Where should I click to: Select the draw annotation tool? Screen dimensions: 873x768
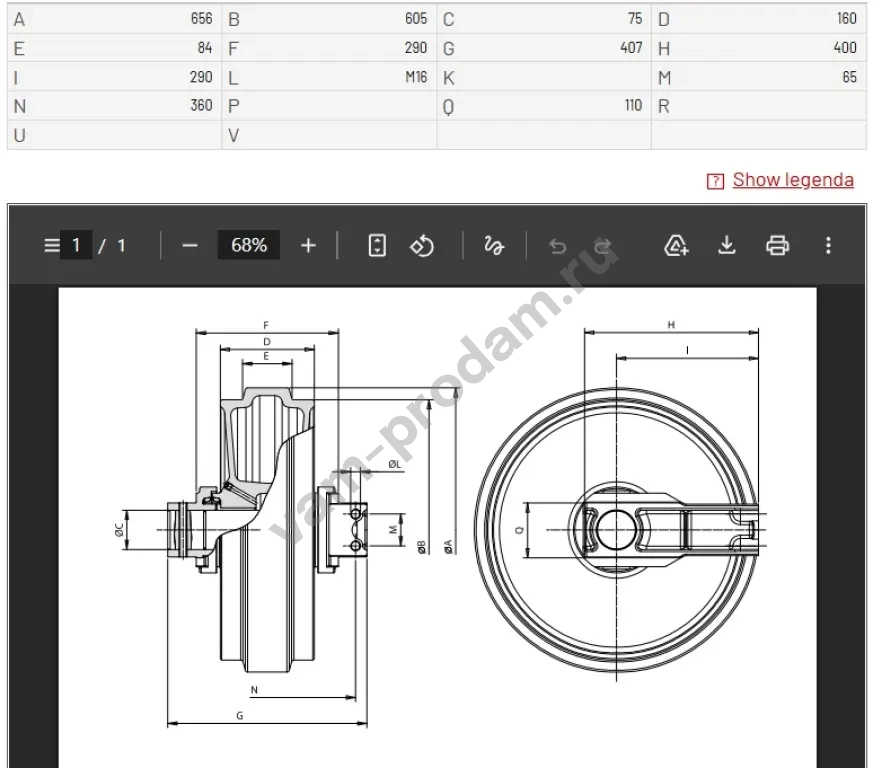pos(493,245)
